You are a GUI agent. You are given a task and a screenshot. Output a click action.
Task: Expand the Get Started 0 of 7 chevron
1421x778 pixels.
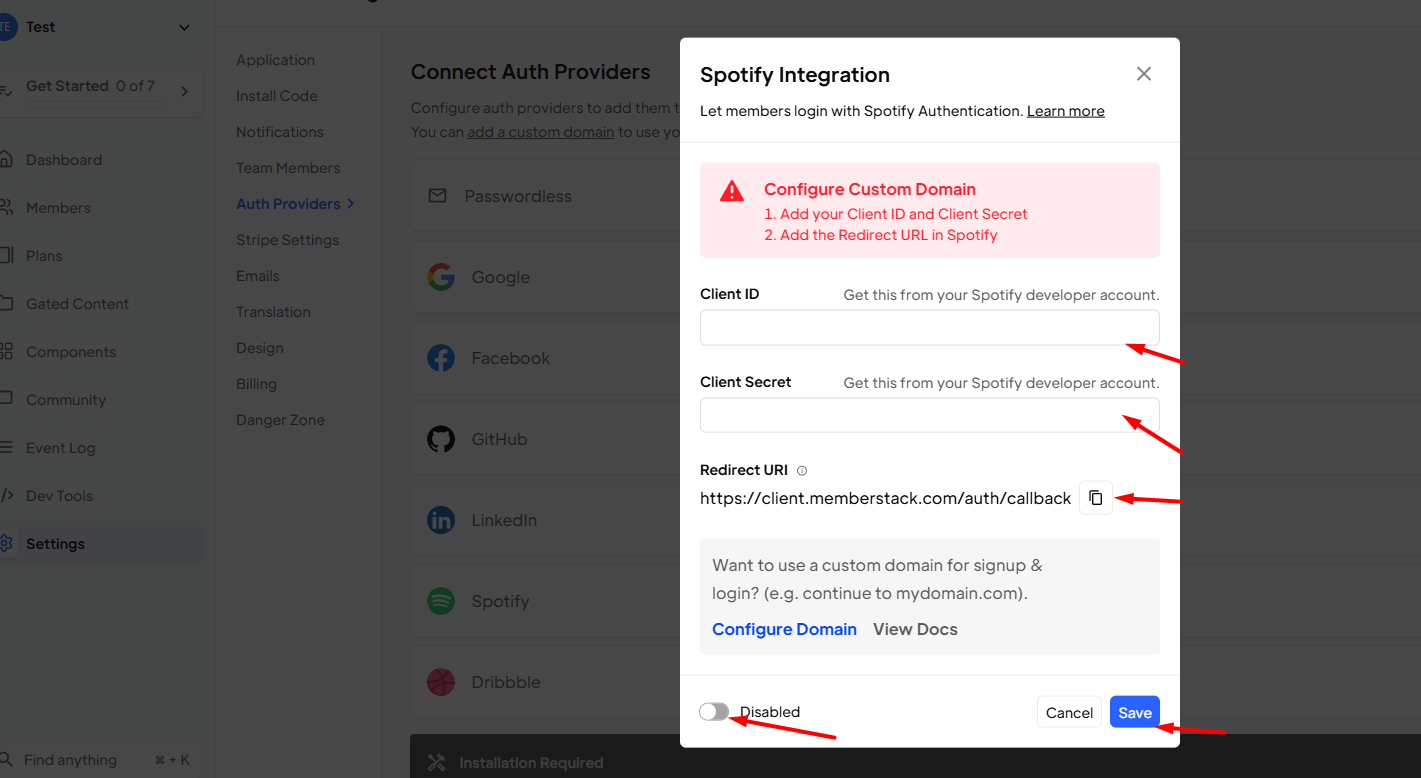tap(184, 91)
